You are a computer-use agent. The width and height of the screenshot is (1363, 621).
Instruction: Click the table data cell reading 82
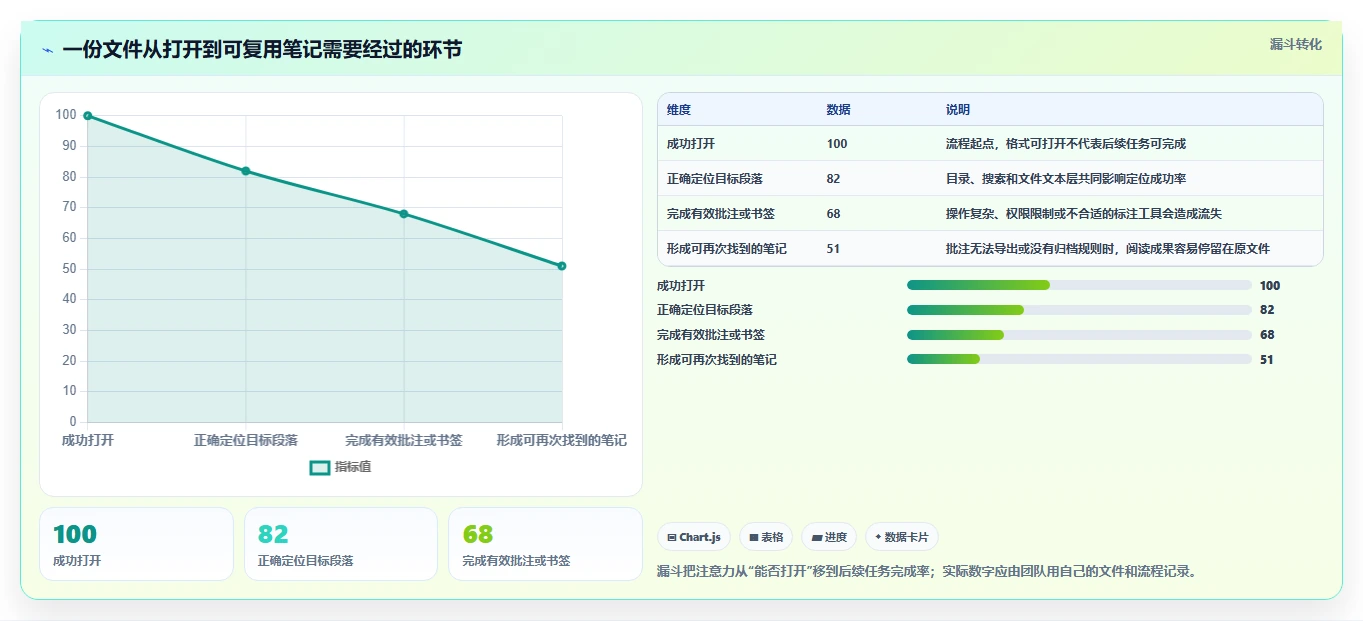[834, 179]
